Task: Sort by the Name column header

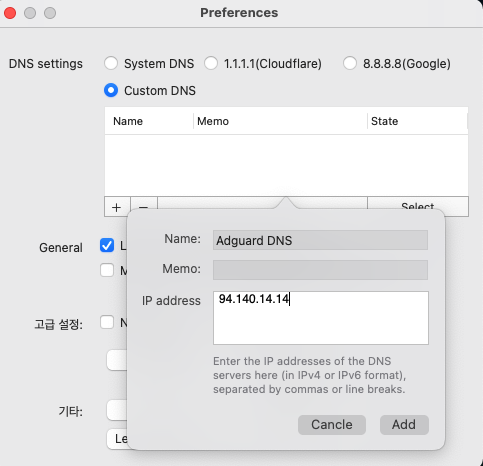Action: 149,121
